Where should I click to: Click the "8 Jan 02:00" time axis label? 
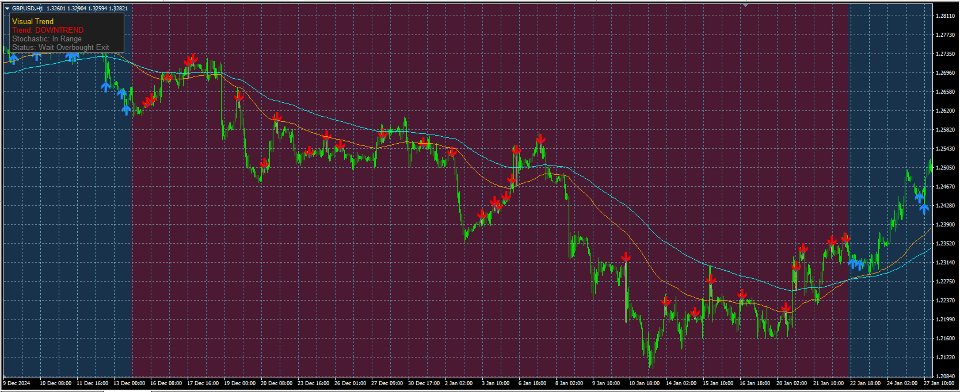coord(569,383)
